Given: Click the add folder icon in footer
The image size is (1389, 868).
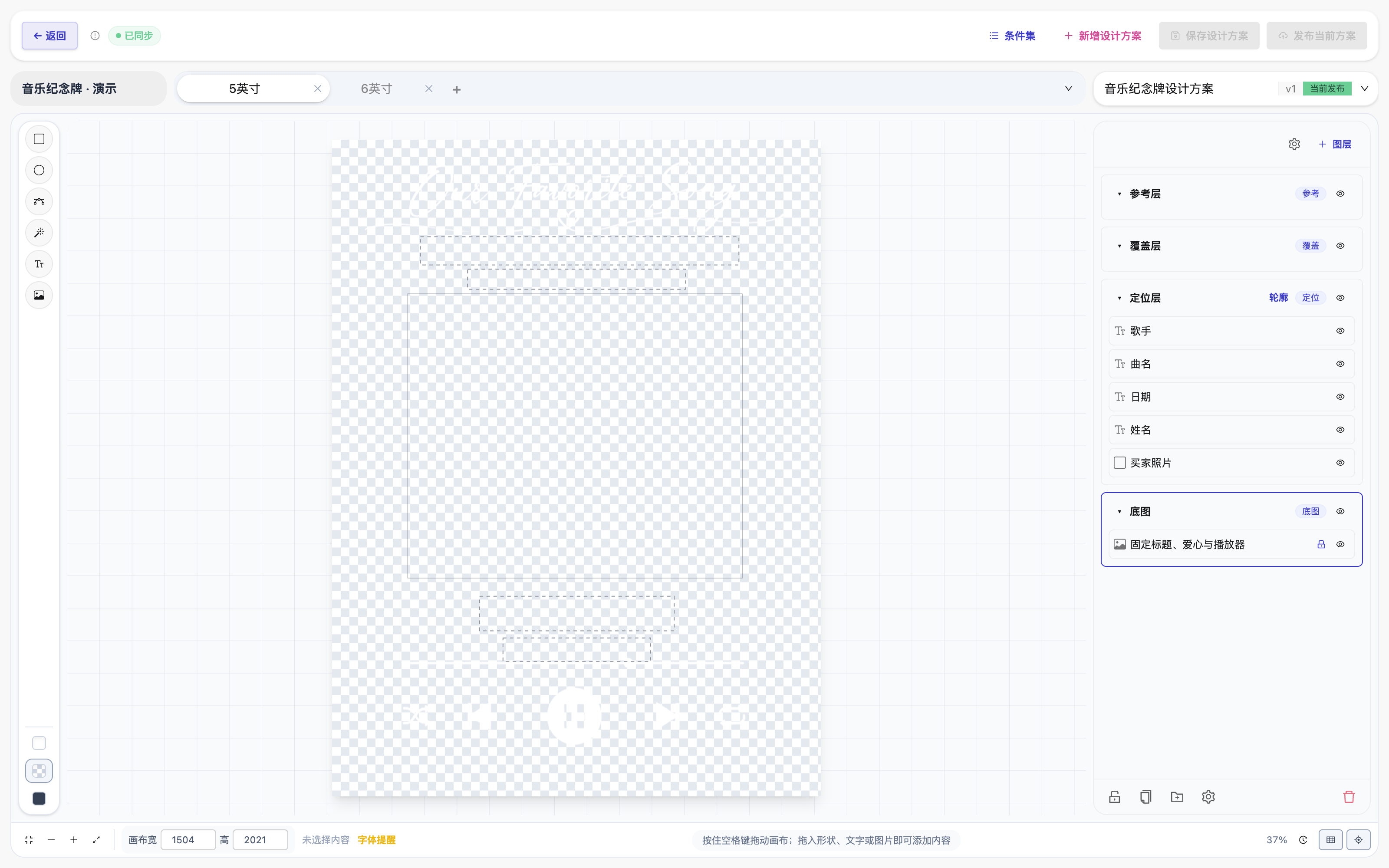Looking at the screenshot, I should click(1177, 797).
